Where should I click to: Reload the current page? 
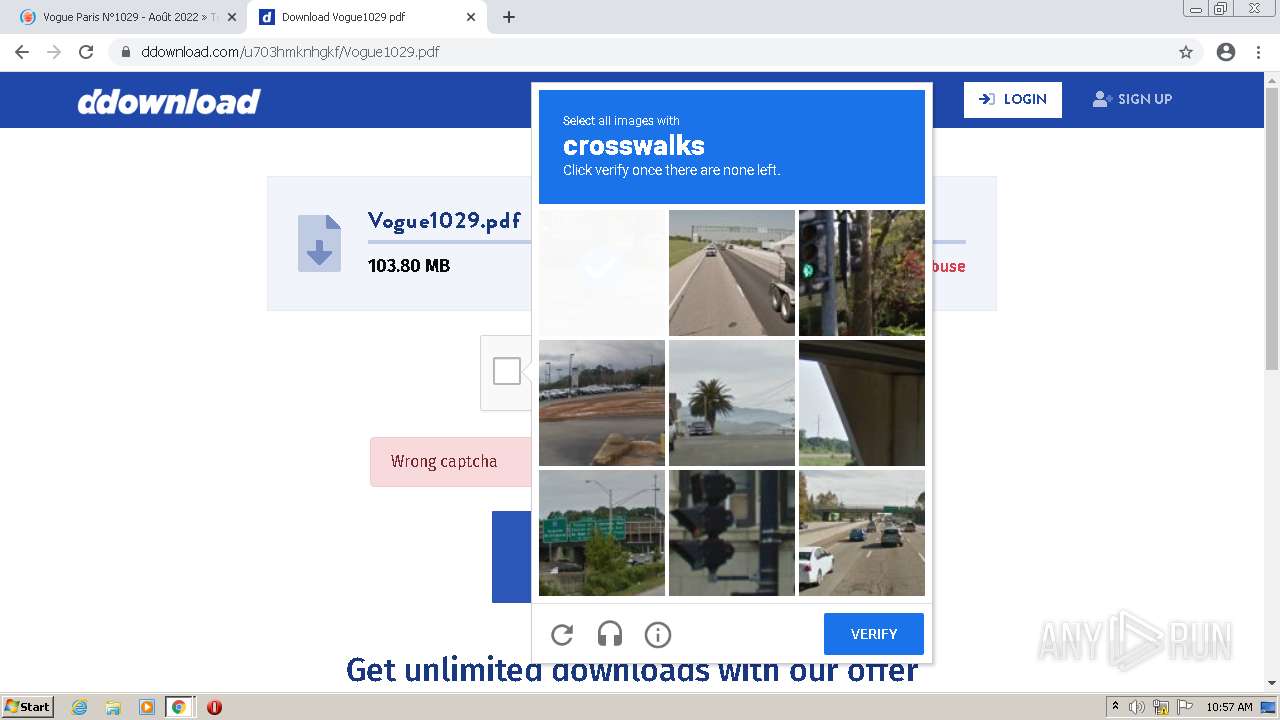pyautogui.click(x=86, y=52)
